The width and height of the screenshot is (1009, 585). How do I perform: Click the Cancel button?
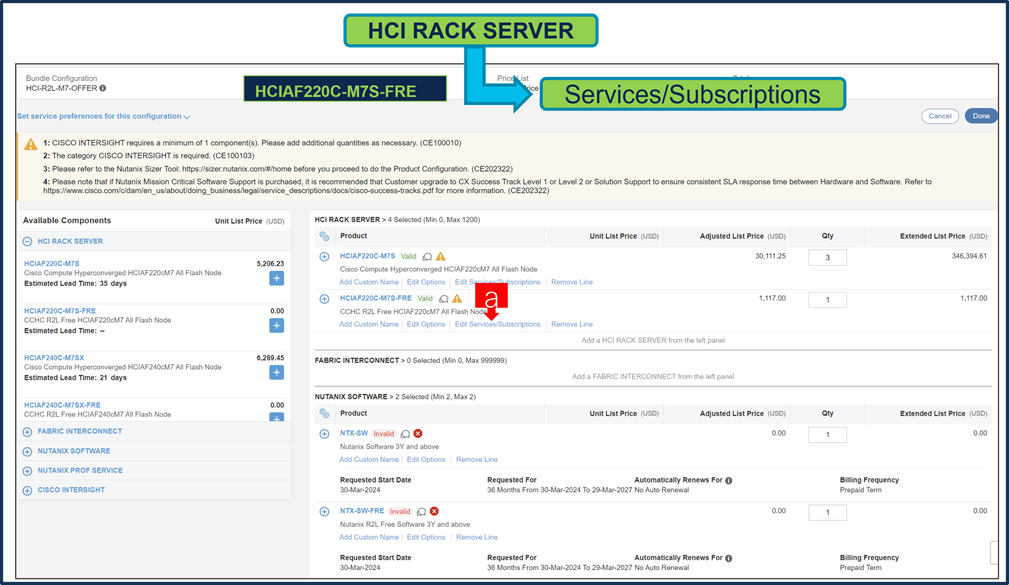coord(940,116)
